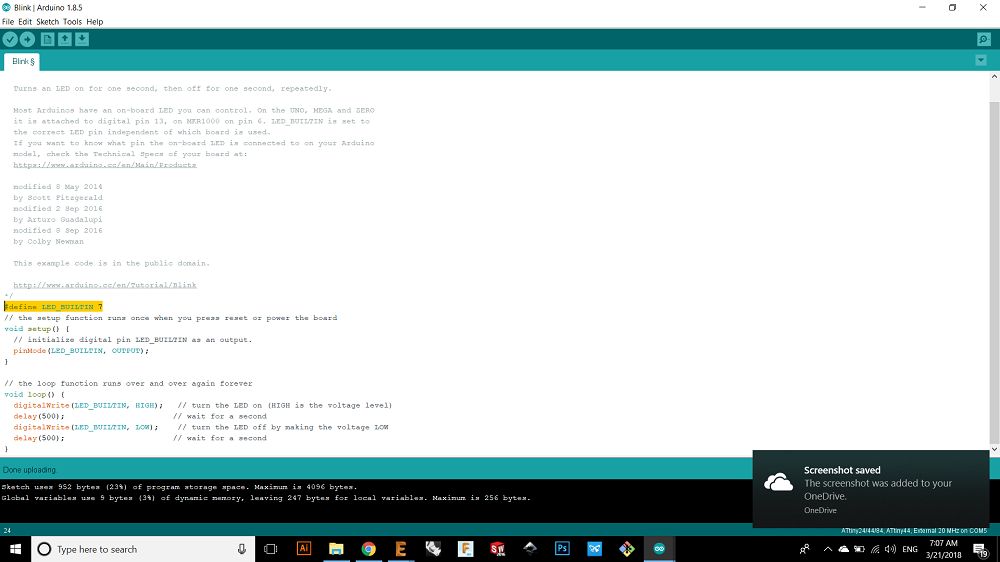
Task: Open the Windows Start menu
Action: click(x=15, y=549)
